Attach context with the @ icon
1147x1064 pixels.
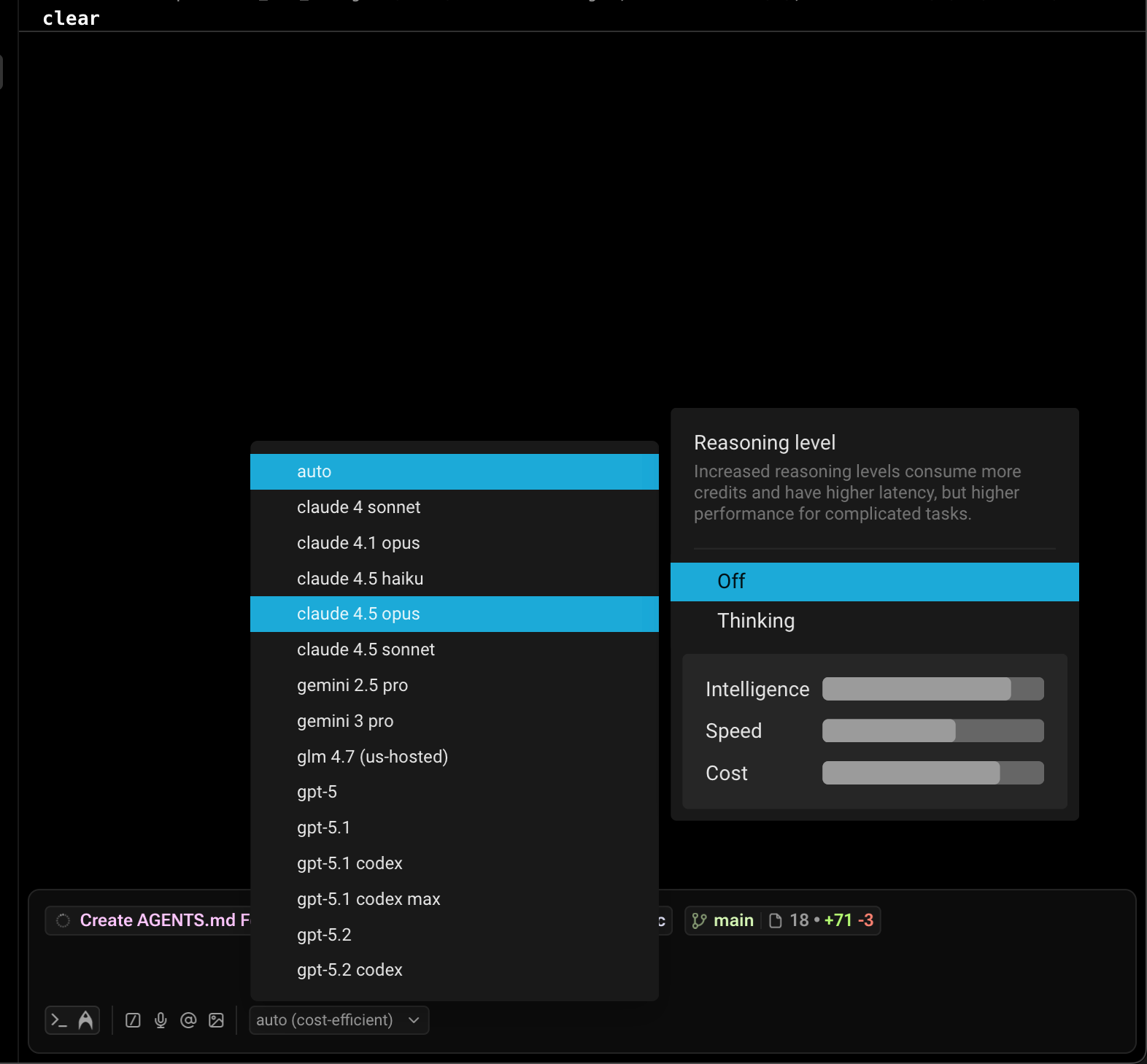tap(188, 1020)
